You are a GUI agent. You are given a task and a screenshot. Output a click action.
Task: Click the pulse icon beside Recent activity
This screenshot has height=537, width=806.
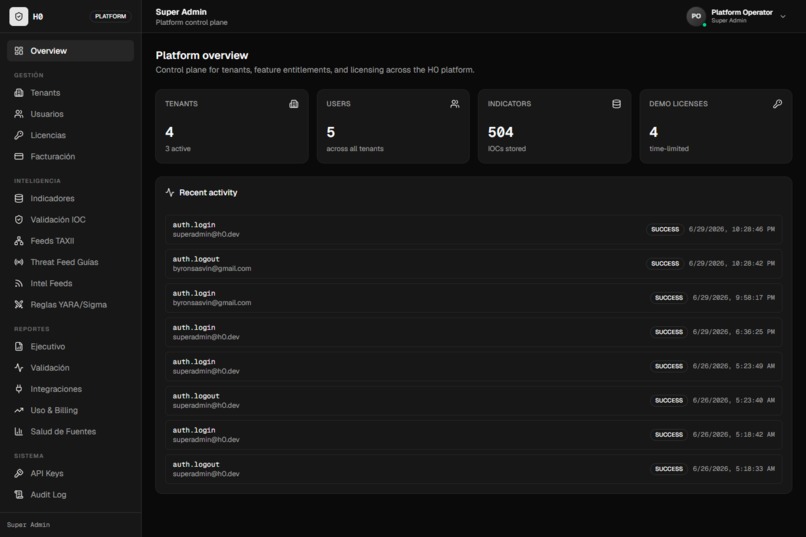coord(170,192)
